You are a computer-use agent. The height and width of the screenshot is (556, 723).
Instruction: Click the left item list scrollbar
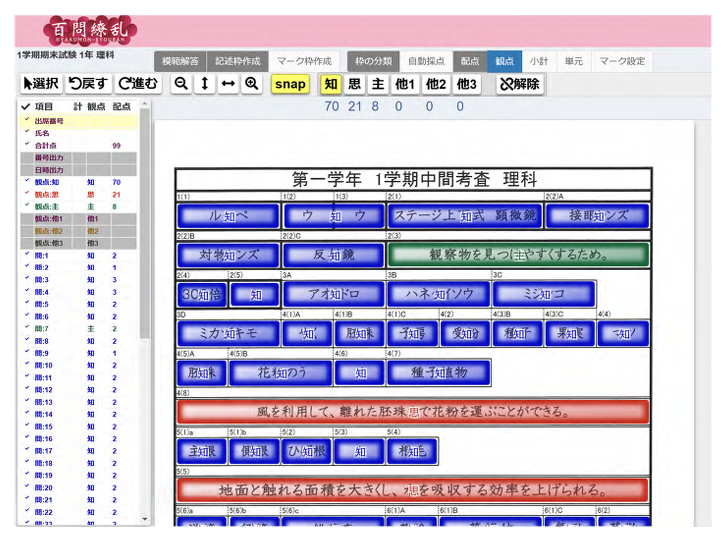pos(146,300)
